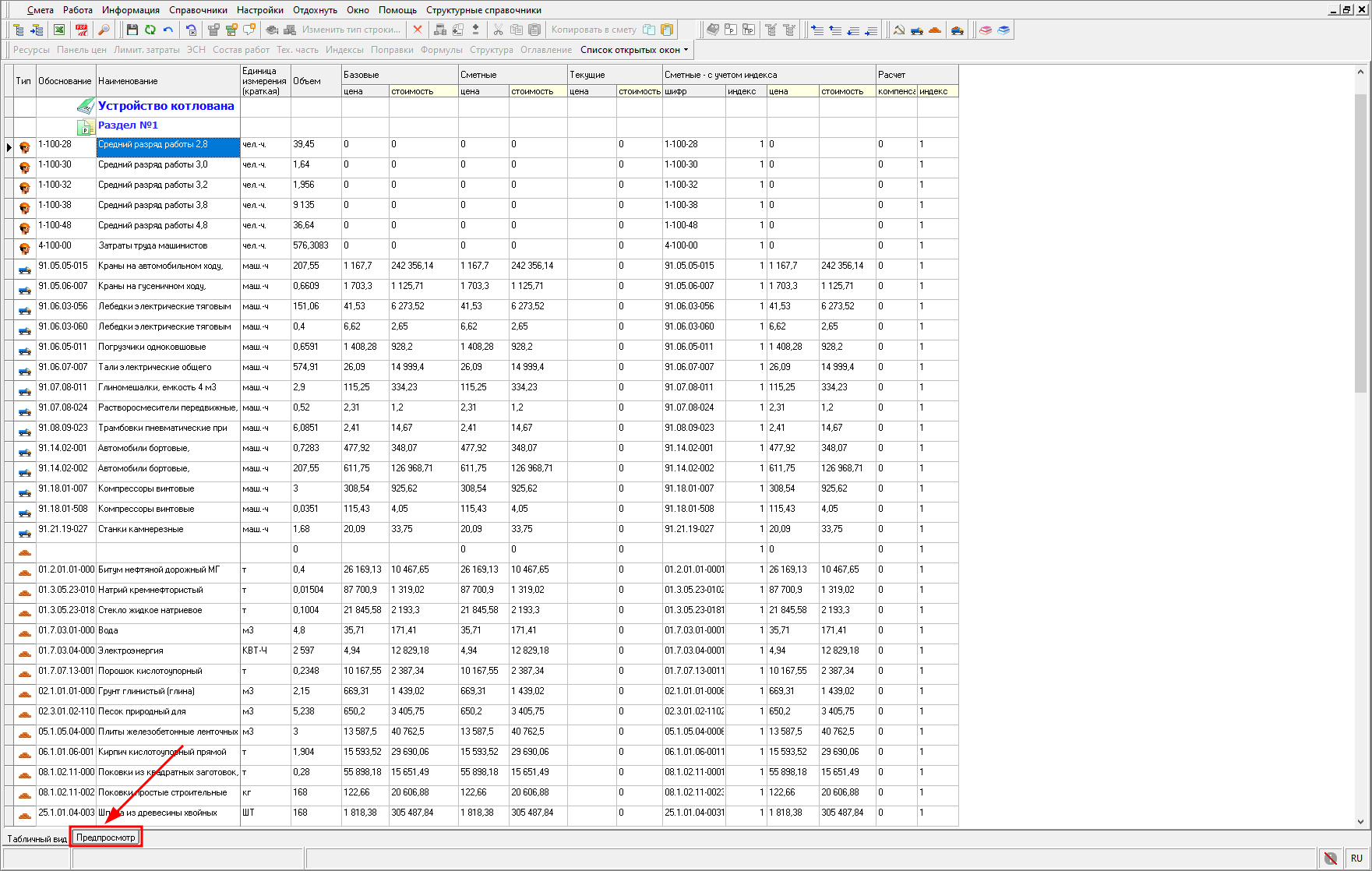Open search with the magnifier icon
This screenshot has width=1372, height=871.
pos(103,30)
